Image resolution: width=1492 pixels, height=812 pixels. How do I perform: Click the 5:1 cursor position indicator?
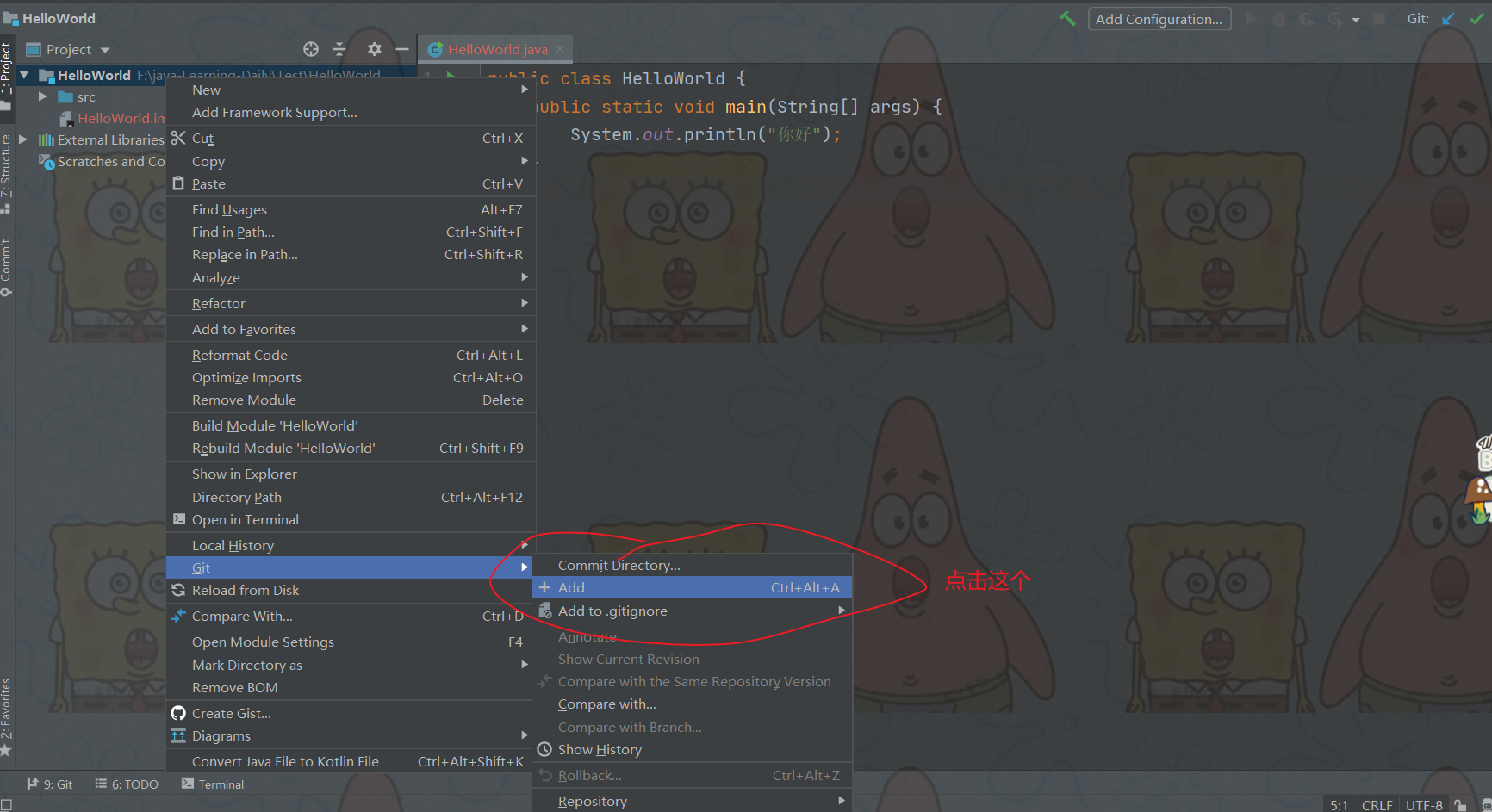tap(1339, 805)
